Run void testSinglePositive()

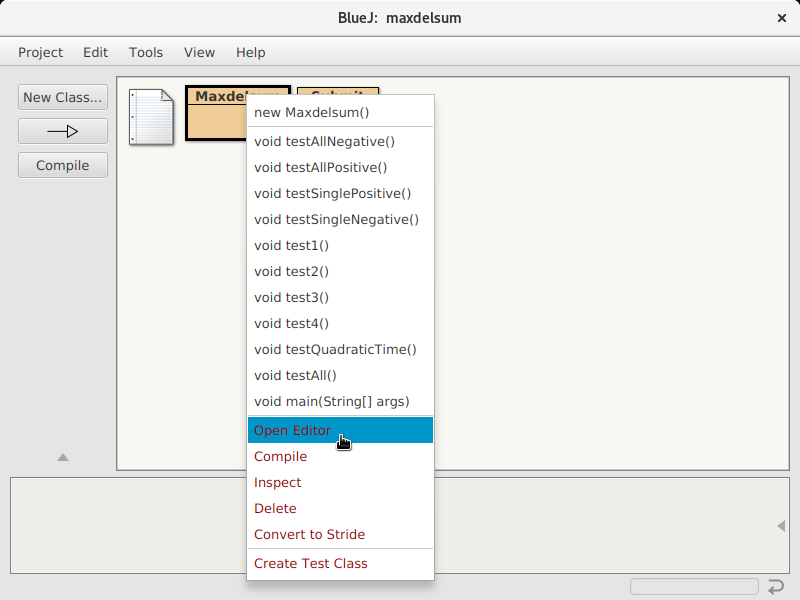340,193
